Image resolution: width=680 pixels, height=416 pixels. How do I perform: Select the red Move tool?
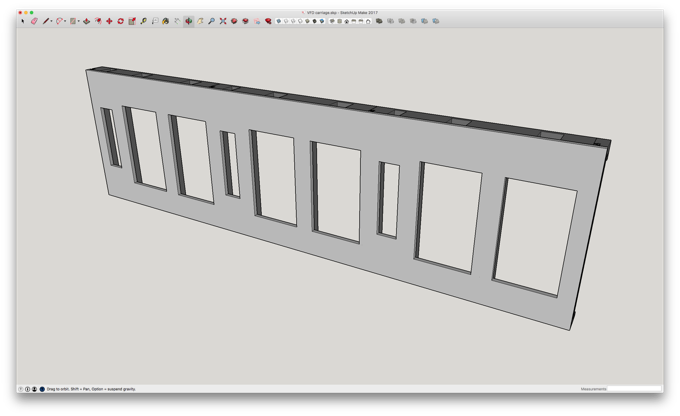click(x=109, y=21)
